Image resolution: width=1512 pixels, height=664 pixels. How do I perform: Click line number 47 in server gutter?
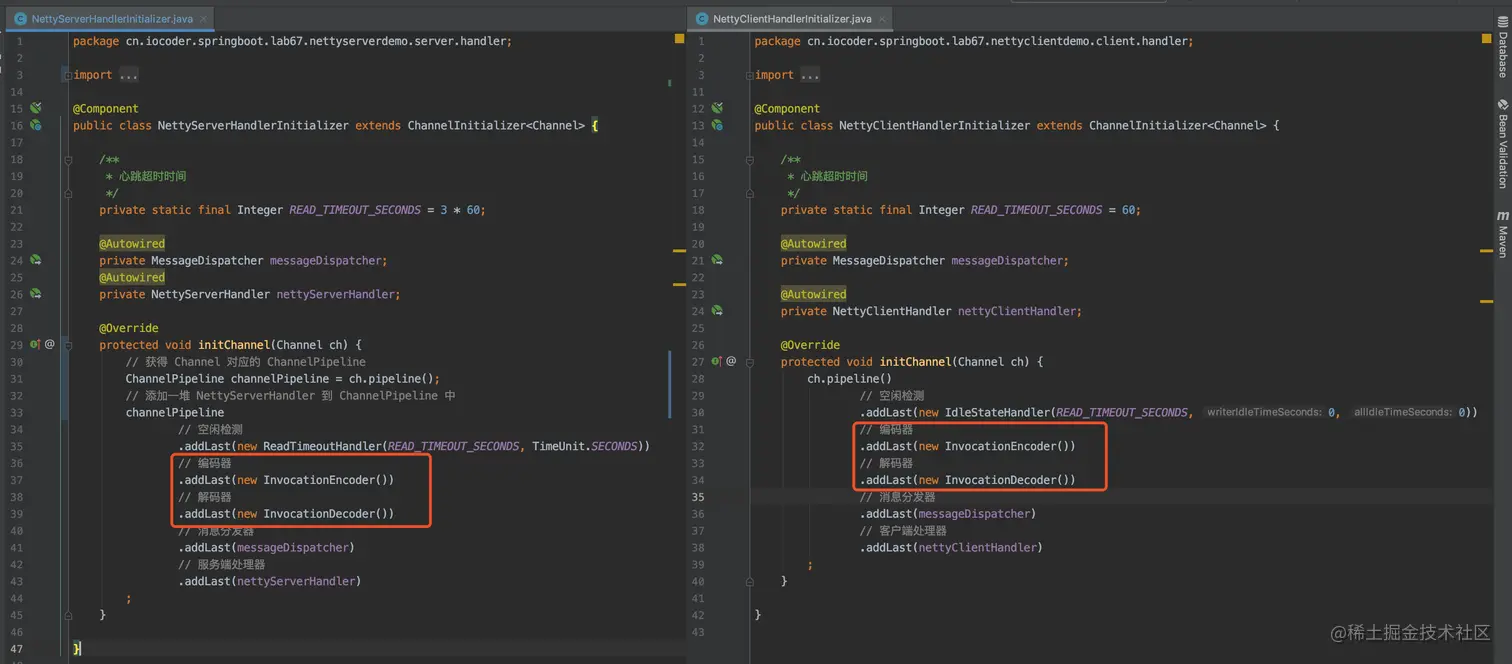point(17,648)
